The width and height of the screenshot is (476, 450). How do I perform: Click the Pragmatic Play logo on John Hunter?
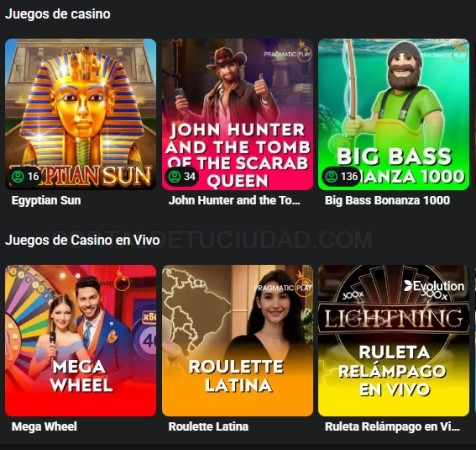coord(288,53)
